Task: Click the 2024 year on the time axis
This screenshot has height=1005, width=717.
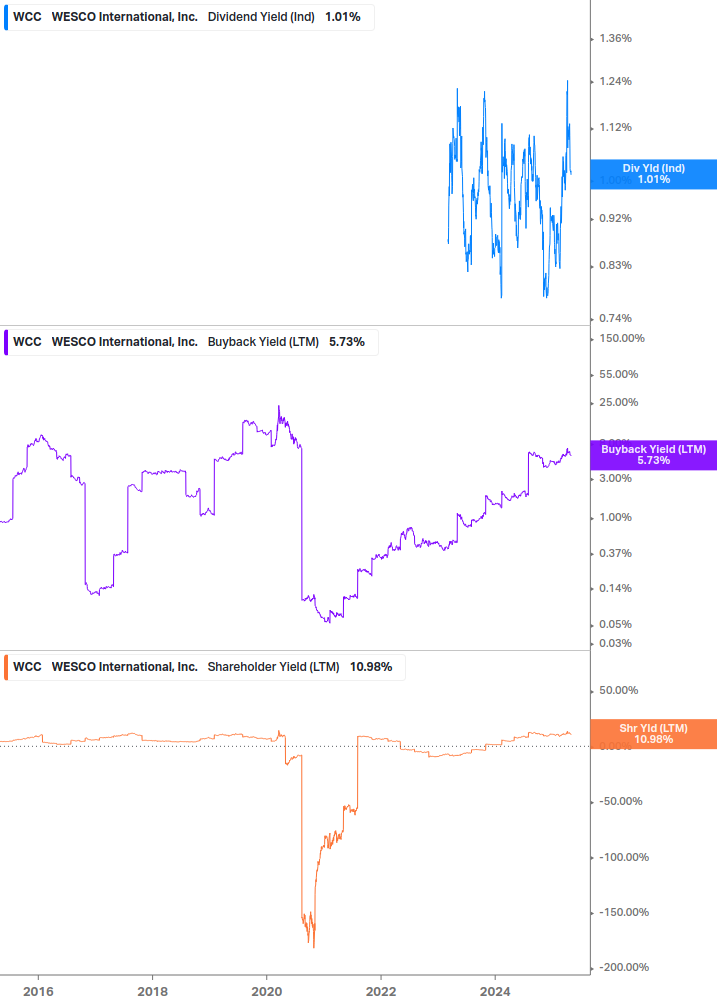Action: (495, 992)
